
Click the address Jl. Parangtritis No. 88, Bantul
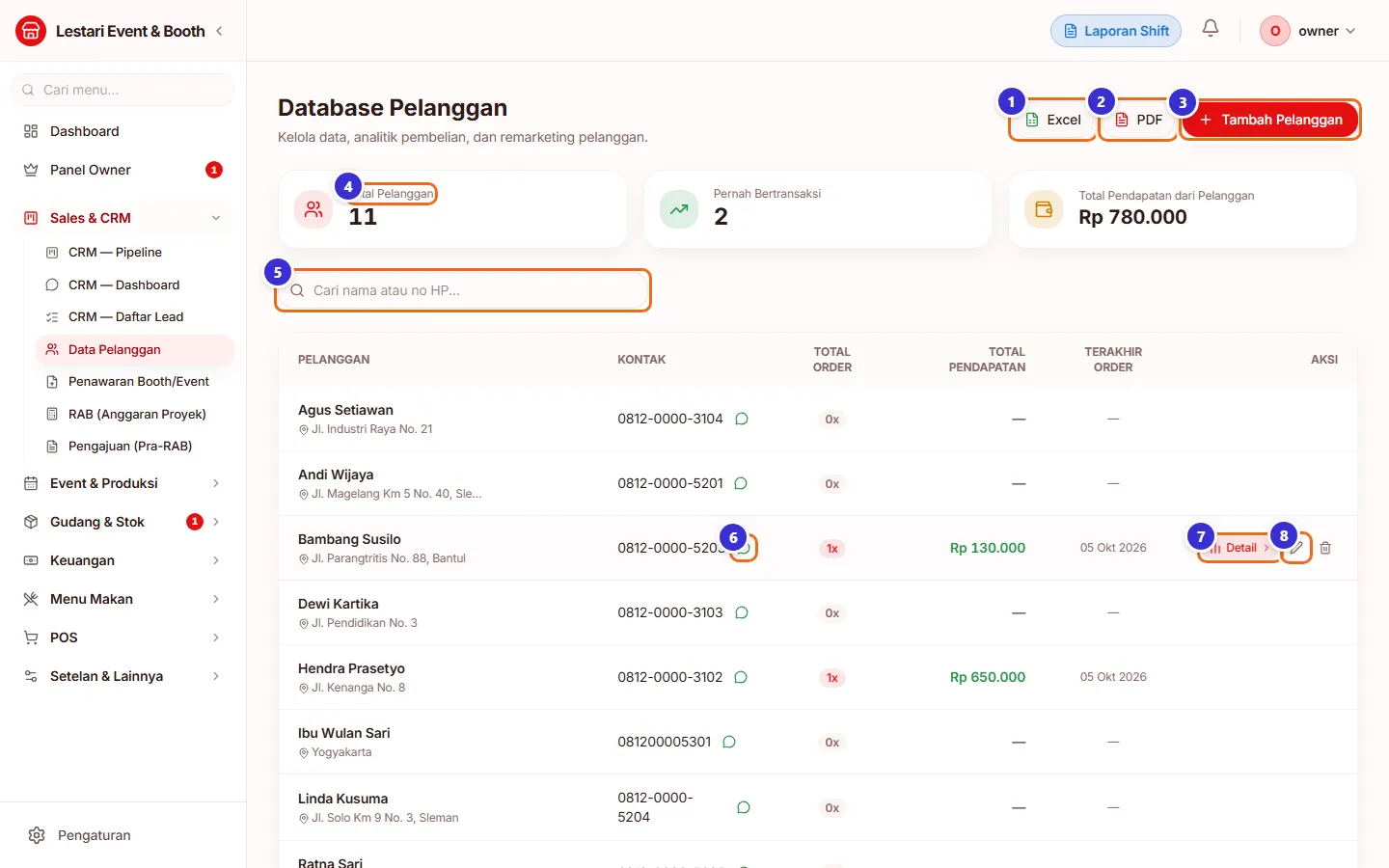click(x=389, y=558)
